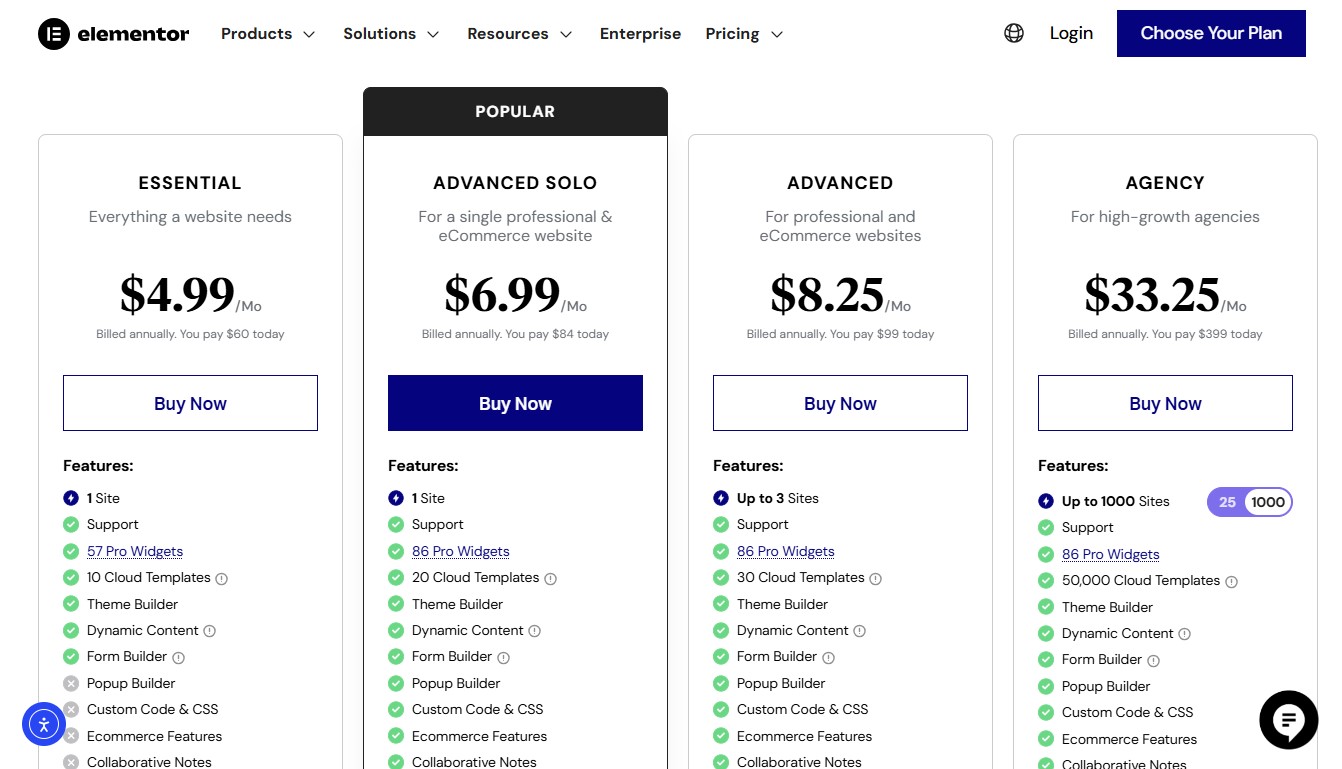Click info icon next to Form Builder on Agency
Viewport: 1342px width, 769px height.
click(1154, 660)
